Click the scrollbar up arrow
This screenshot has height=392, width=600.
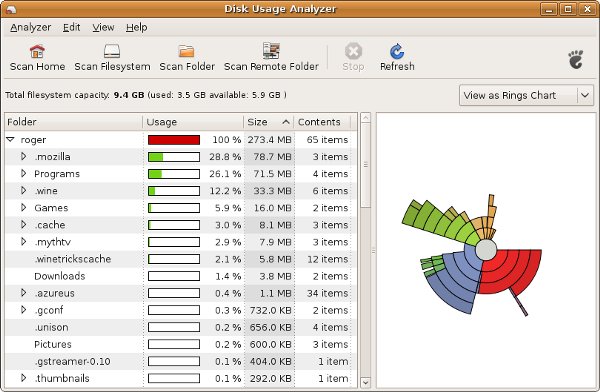[365, 118]
